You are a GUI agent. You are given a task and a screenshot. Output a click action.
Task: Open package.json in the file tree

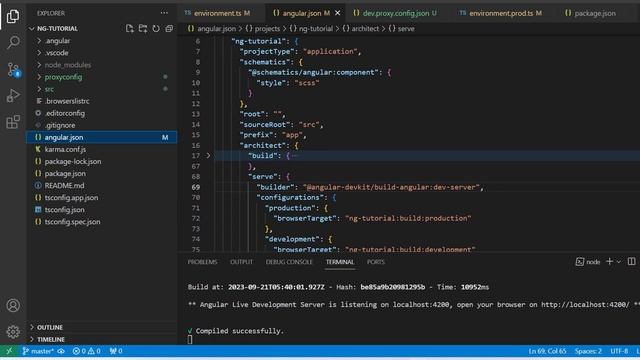click(x=102, y=173)
